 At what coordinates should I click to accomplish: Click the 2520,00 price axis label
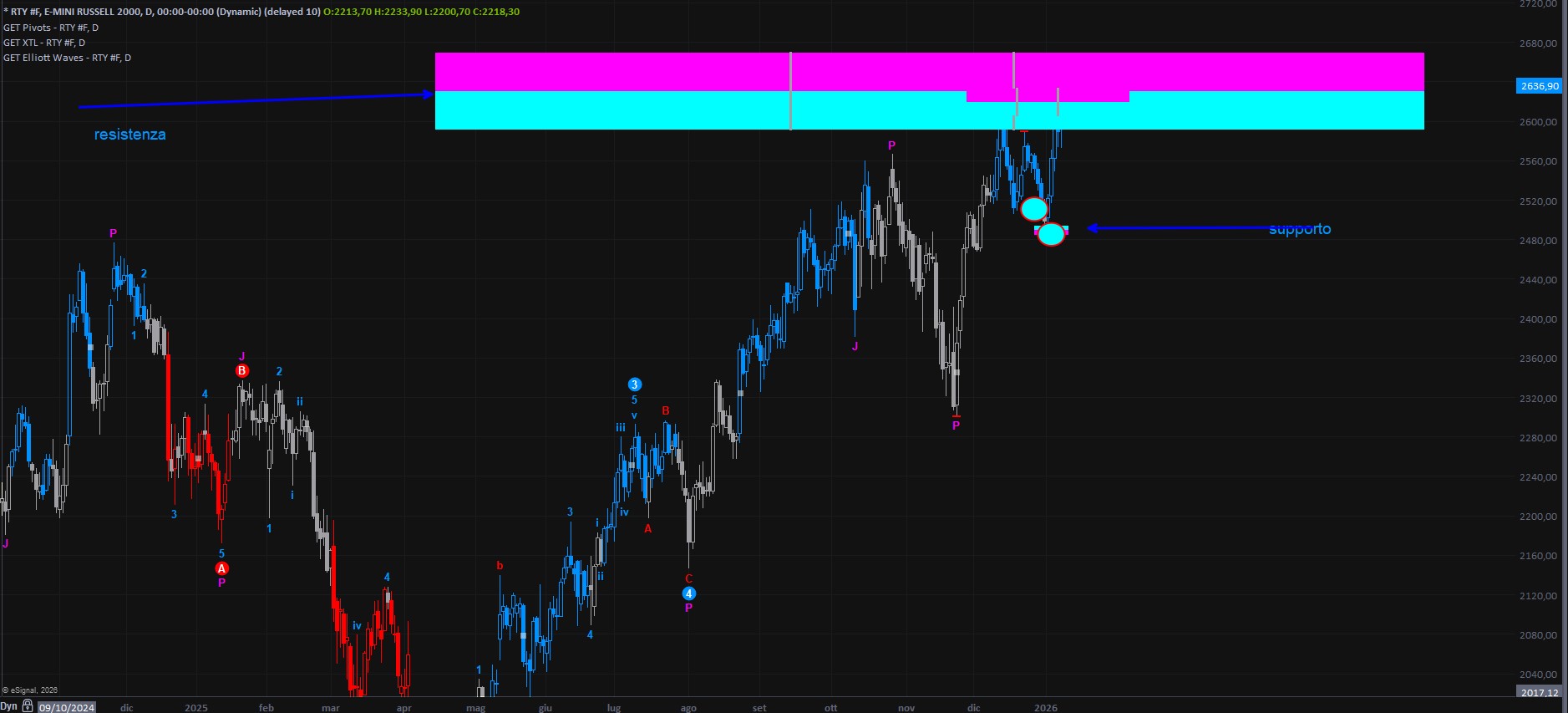1538,201
